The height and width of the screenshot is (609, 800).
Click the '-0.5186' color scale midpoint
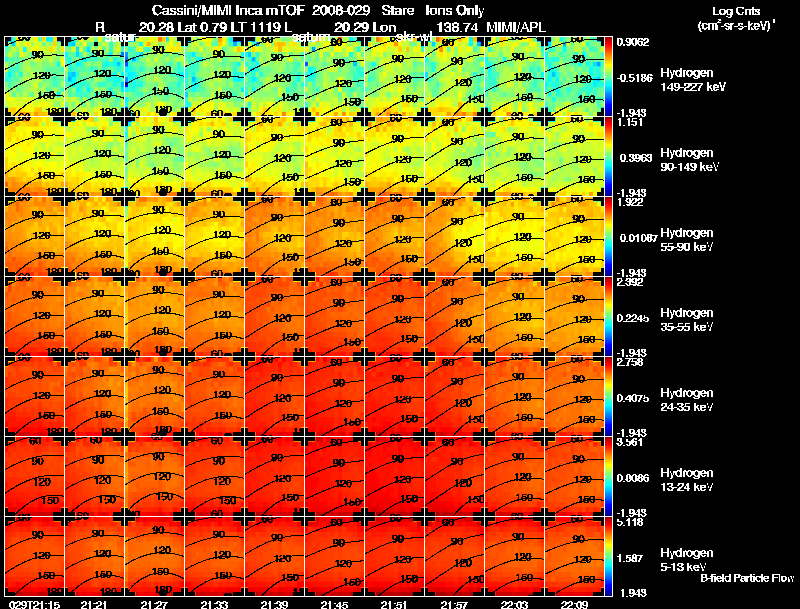(634, 78)
